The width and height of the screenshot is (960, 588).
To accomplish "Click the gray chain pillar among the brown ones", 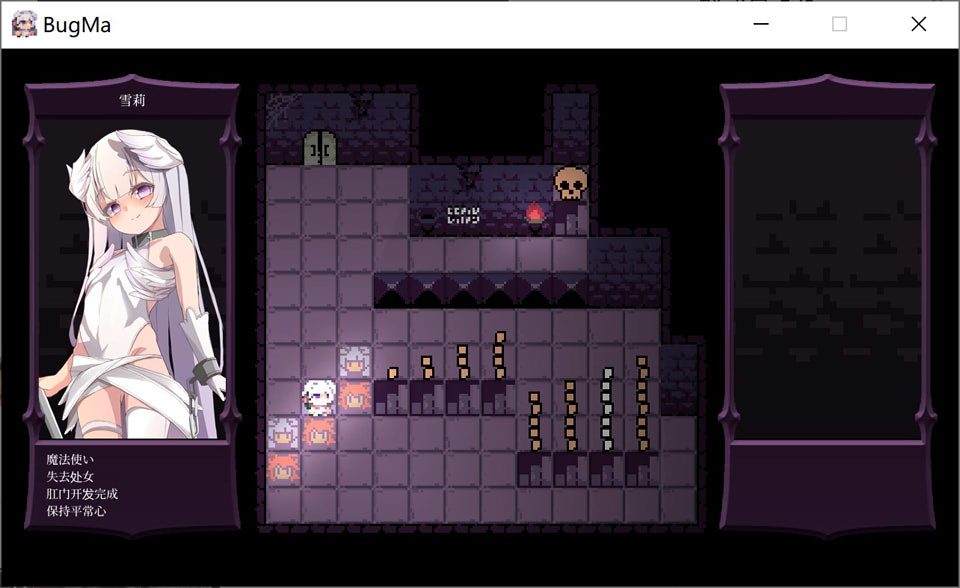I will click(606, 410).
